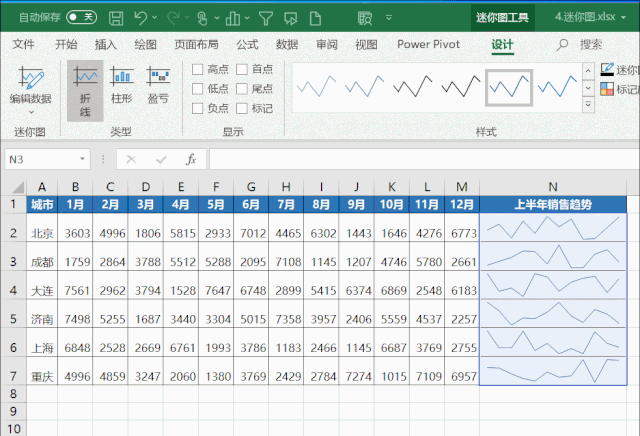640x436 pixels.
Task: Select the Line (折线) sparkline type
Action: click(x=85, y=91)
